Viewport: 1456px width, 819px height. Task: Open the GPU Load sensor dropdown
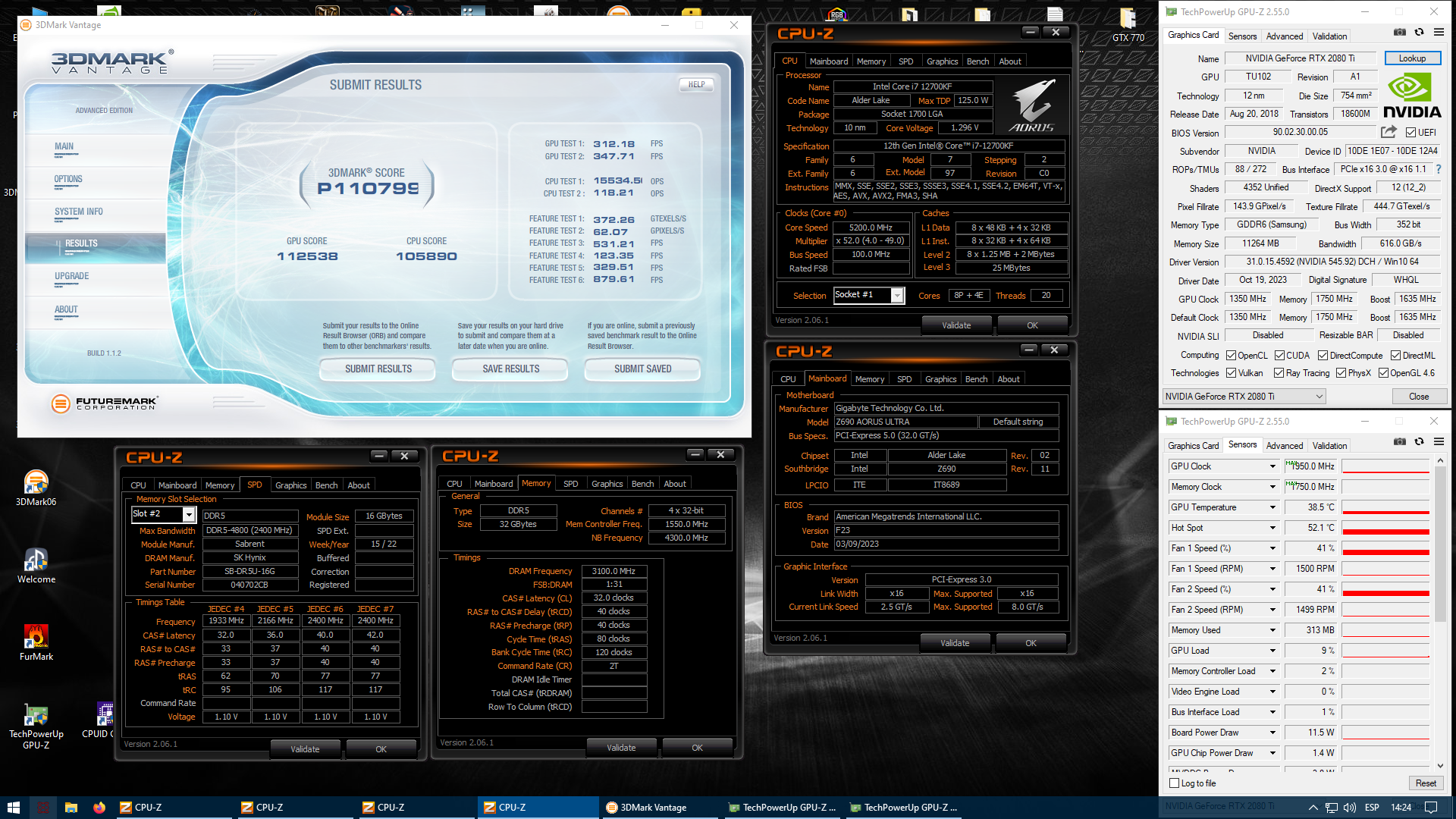[1272, 651]
